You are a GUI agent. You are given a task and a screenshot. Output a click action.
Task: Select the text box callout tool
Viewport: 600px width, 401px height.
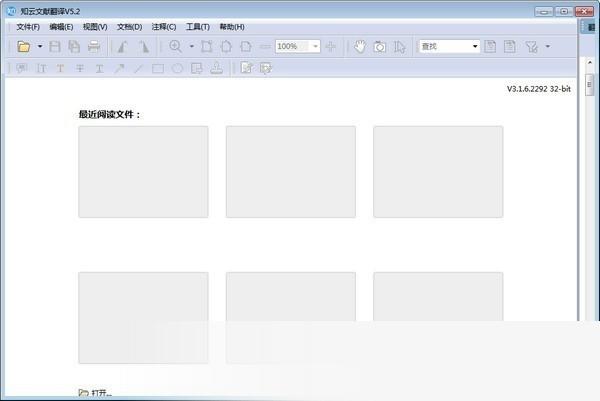tap(197, 68)
